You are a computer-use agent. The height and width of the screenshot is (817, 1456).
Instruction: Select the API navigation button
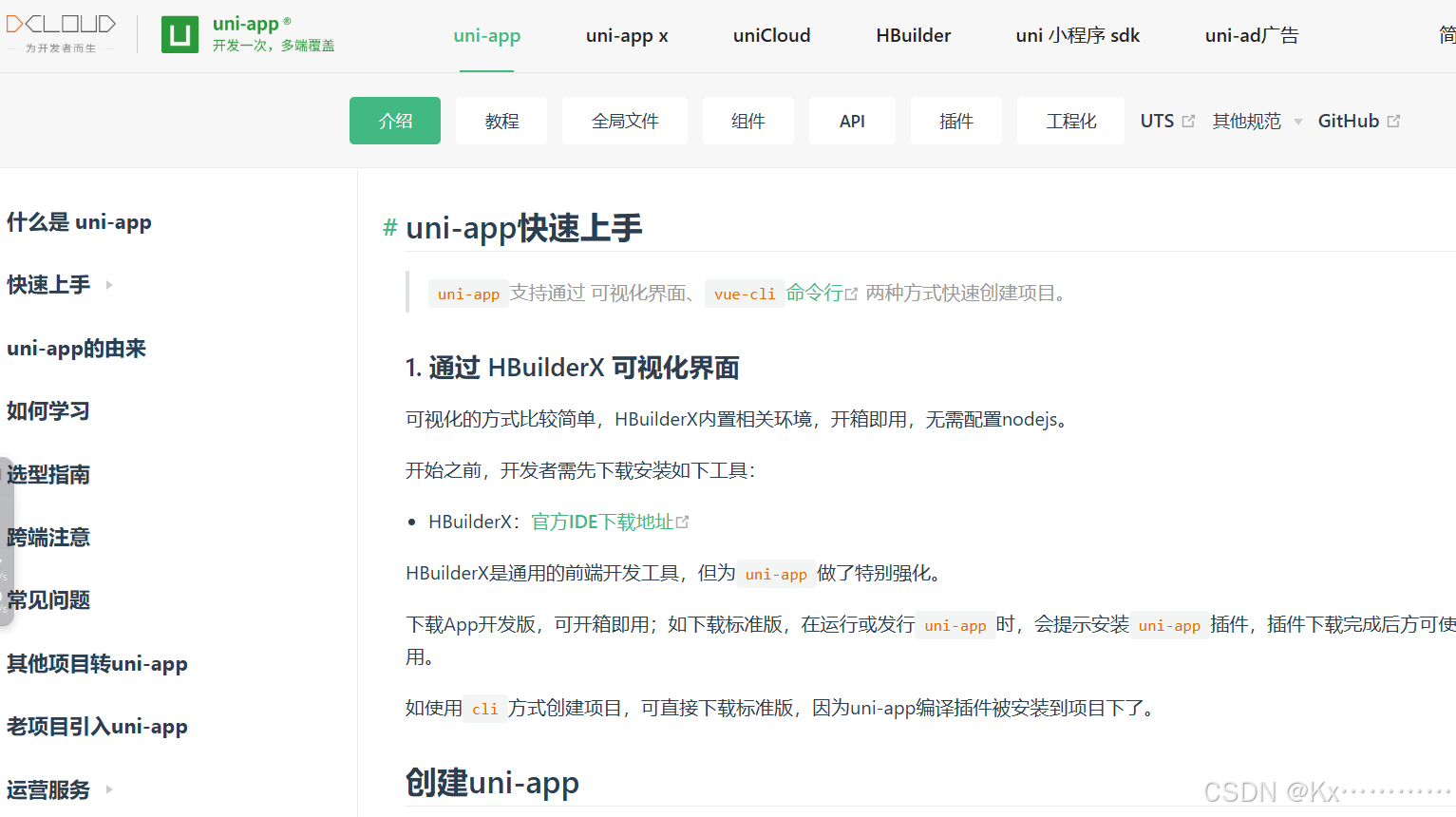tap(852, 121)
